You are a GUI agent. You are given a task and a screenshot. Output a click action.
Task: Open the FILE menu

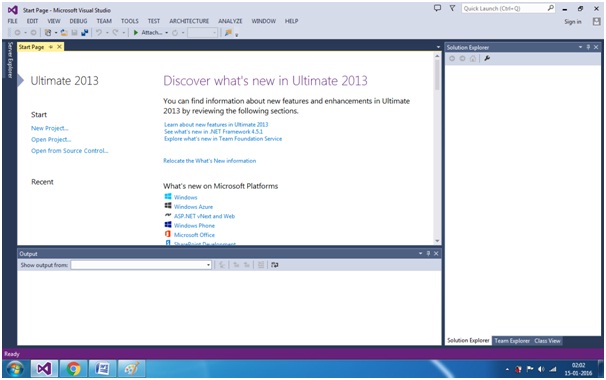point(12,21)
